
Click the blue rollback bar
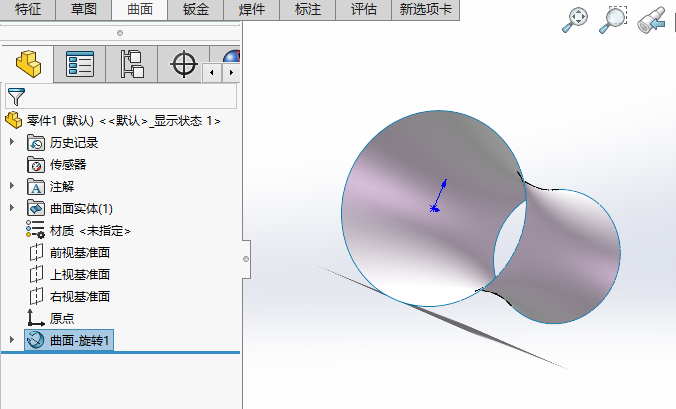point(120,353)
